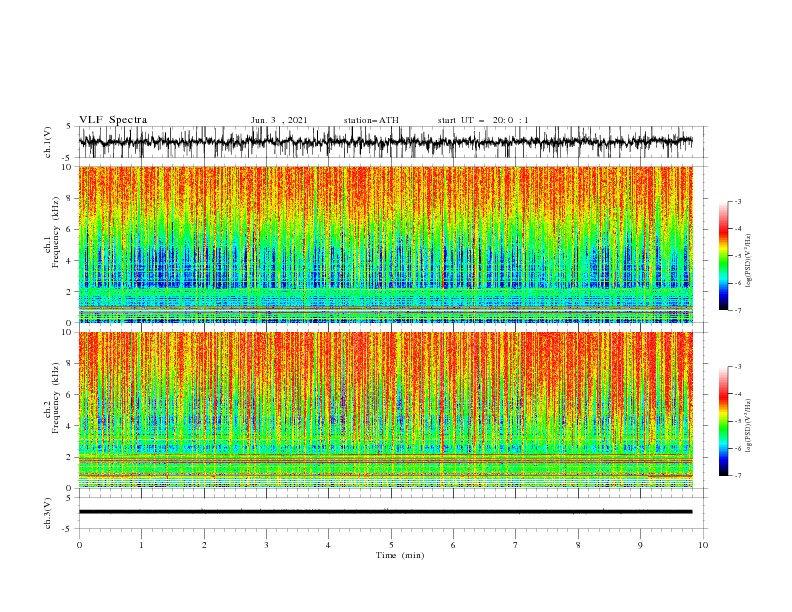
Task: Click the "start UT = 20:0 :1" text
Action: tap(483, 120)
